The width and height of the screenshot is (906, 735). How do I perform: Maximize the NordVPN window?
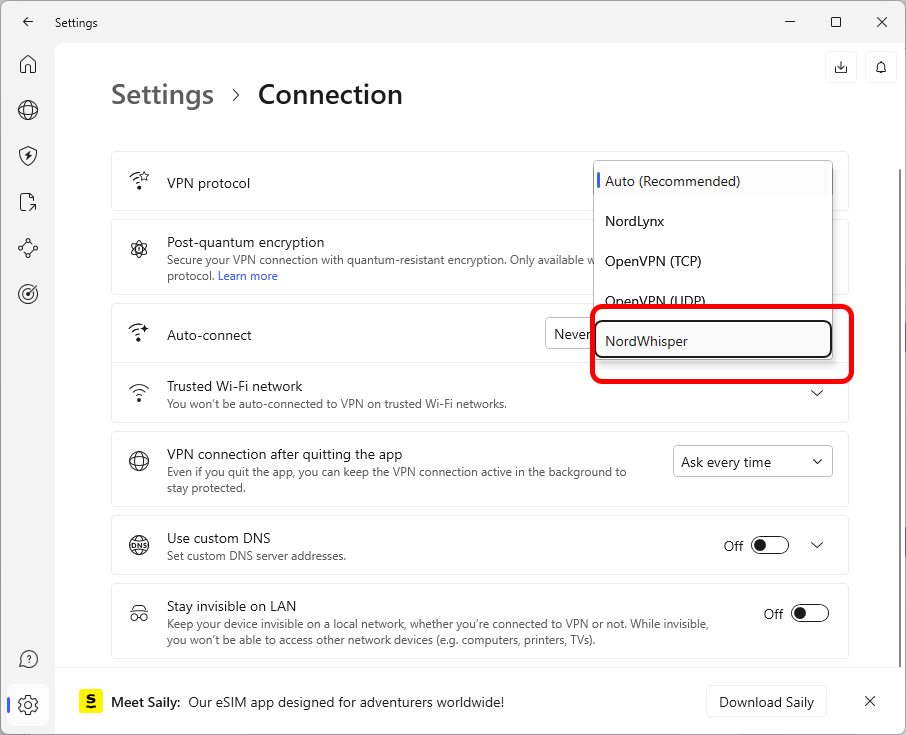coord(836,22)
